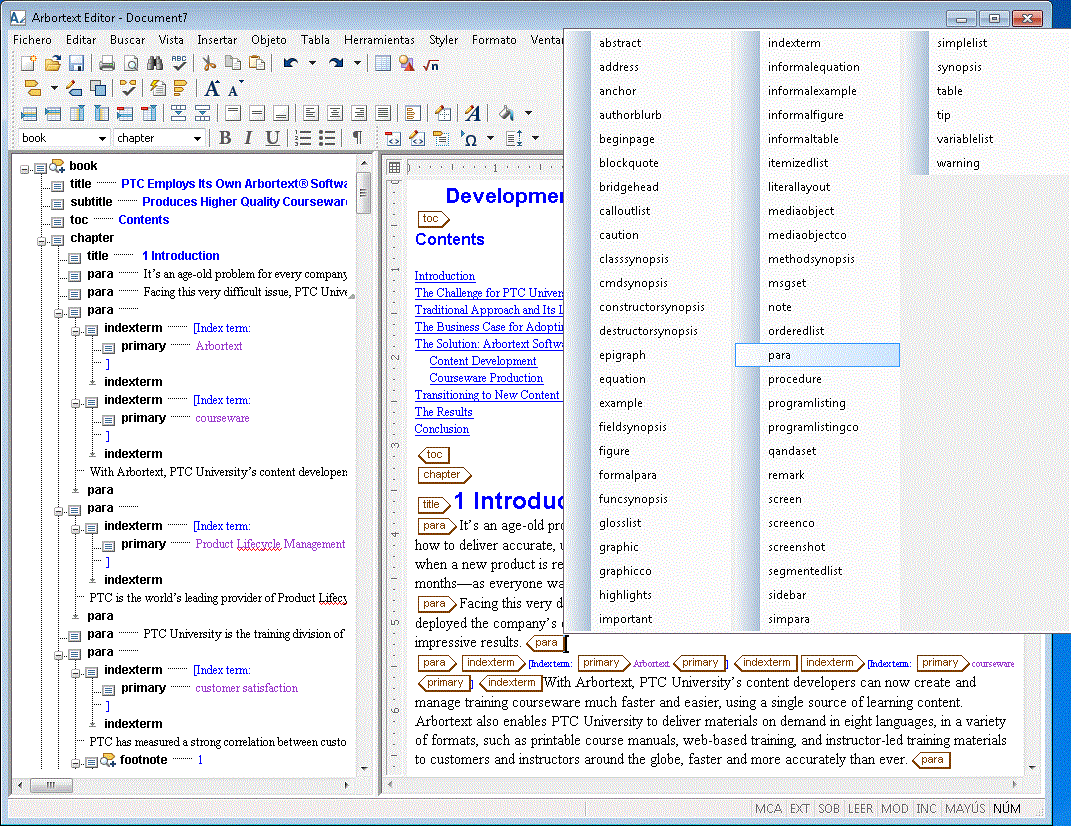Toggle Underline formatting
1071x826 pixels.
(273, 138)
